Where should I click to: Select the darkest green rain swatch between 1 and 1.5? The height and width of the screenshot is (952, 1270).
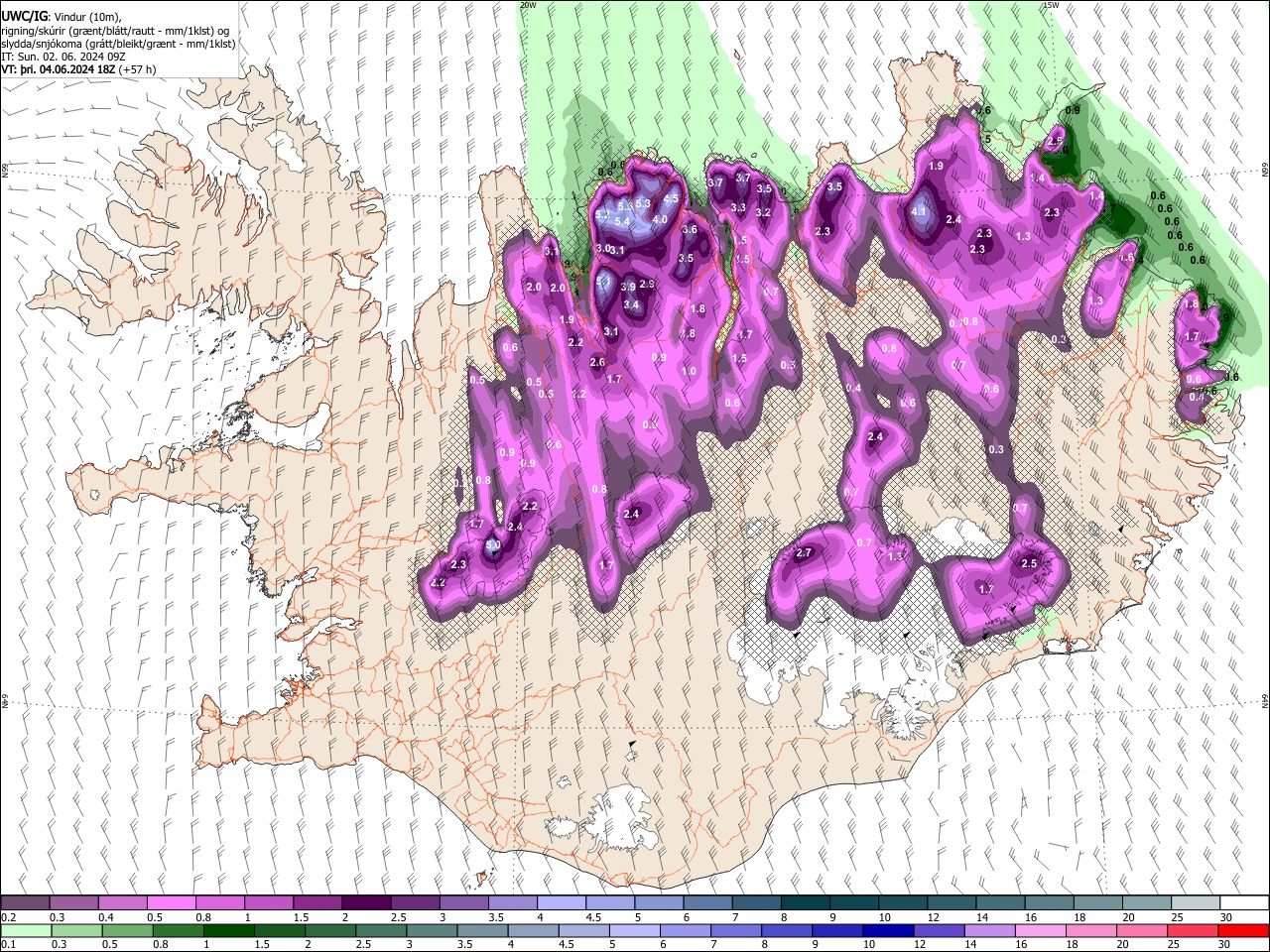[229, 930]
